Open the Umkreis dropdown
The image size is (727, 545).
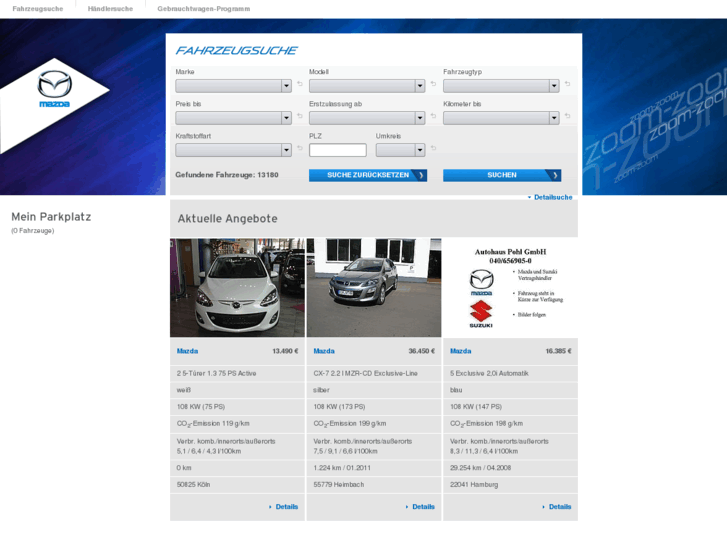[400, 150]
